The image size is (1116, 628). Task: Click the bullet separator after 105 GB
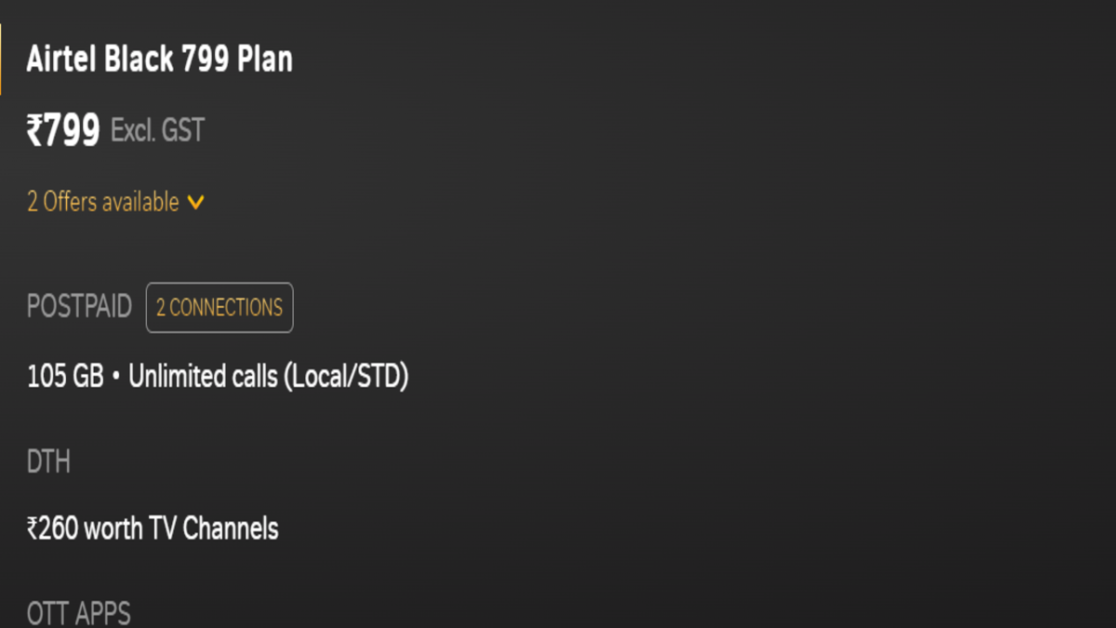click(116, 378)
